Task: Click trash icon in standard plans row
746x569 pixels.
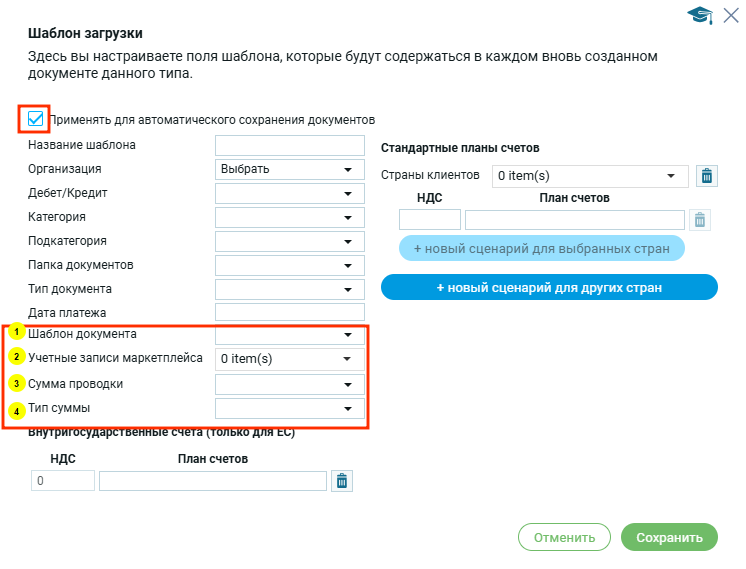Action: pyautogui.click(x=700, y=220)
